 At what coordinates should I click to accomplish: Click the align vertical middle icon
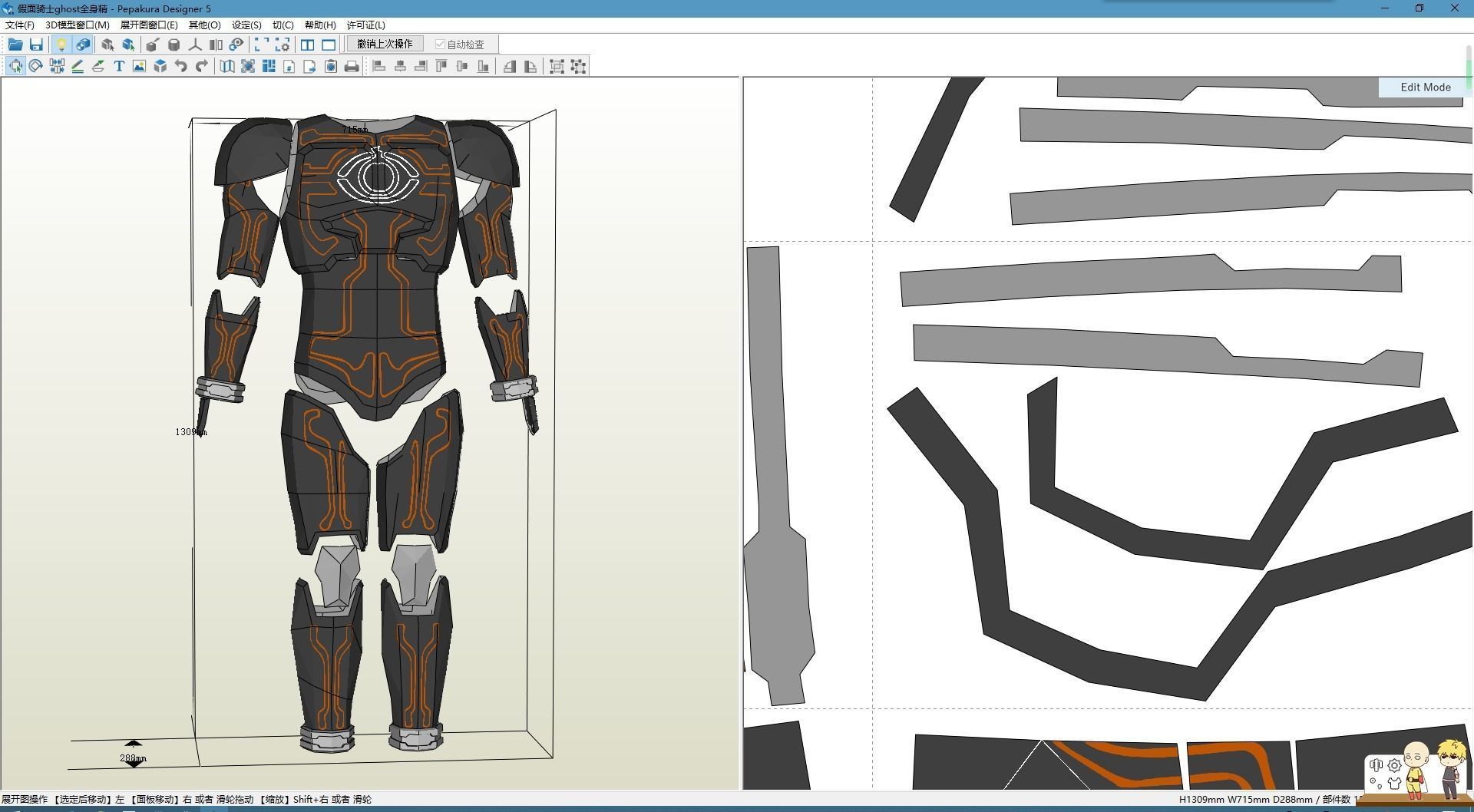click(x=462, y=66)
